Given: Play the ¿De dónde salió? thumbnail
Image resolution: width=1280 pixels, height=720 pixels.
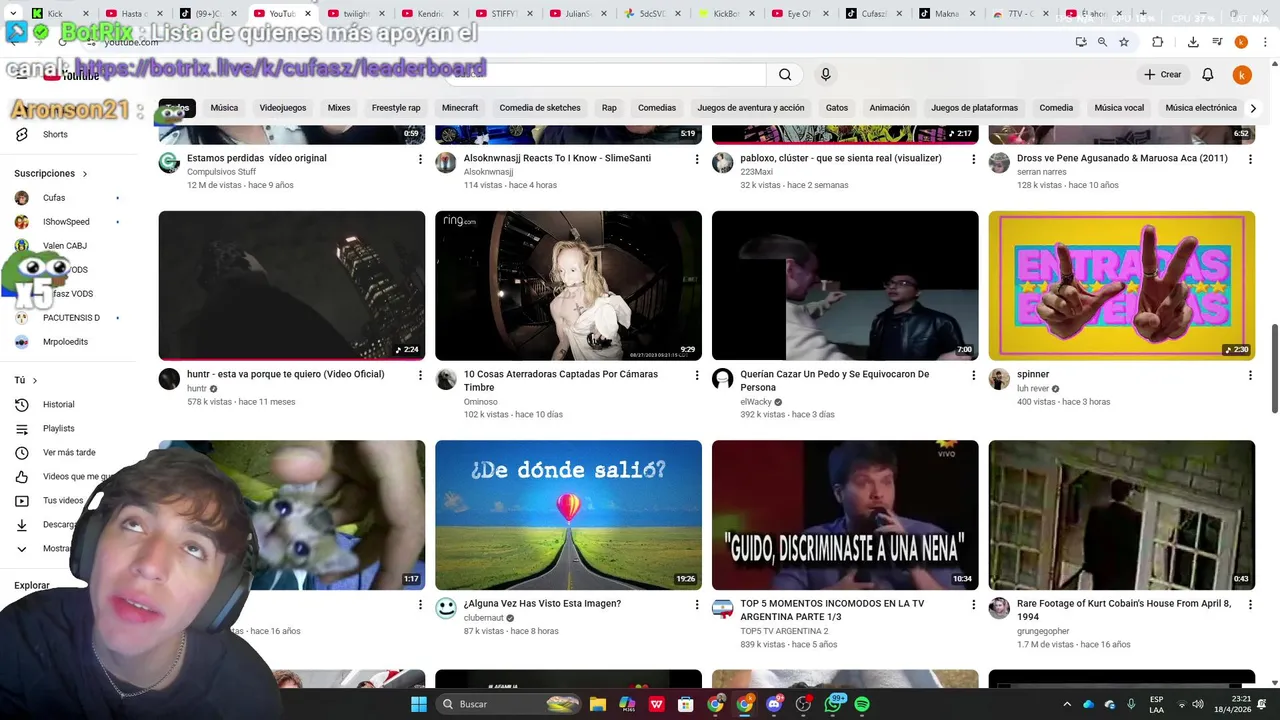Looking at the screenshot, I should coord(568,515).
